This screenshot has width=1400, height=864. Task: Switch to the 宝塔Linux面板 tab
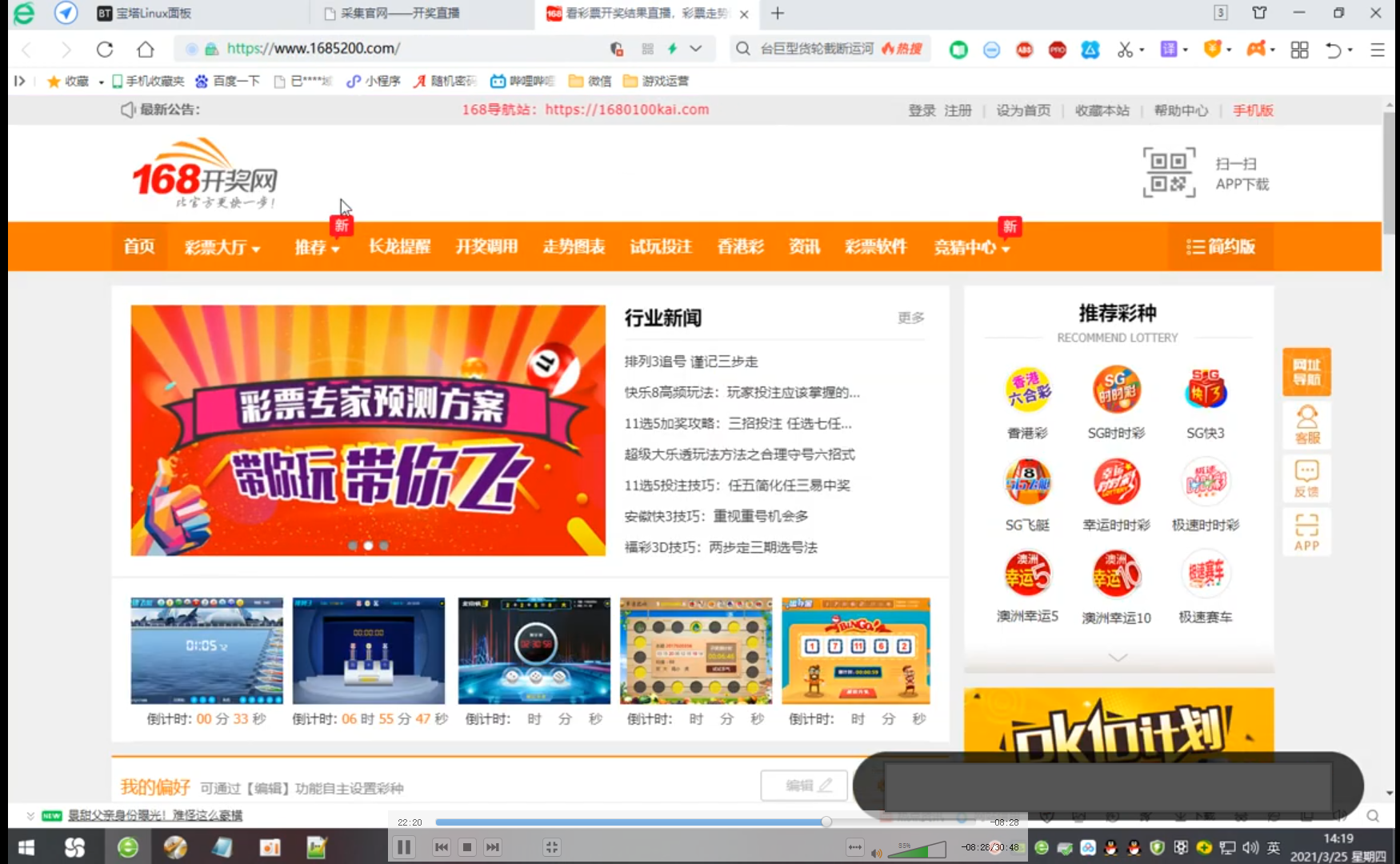[x=154, y=14]
